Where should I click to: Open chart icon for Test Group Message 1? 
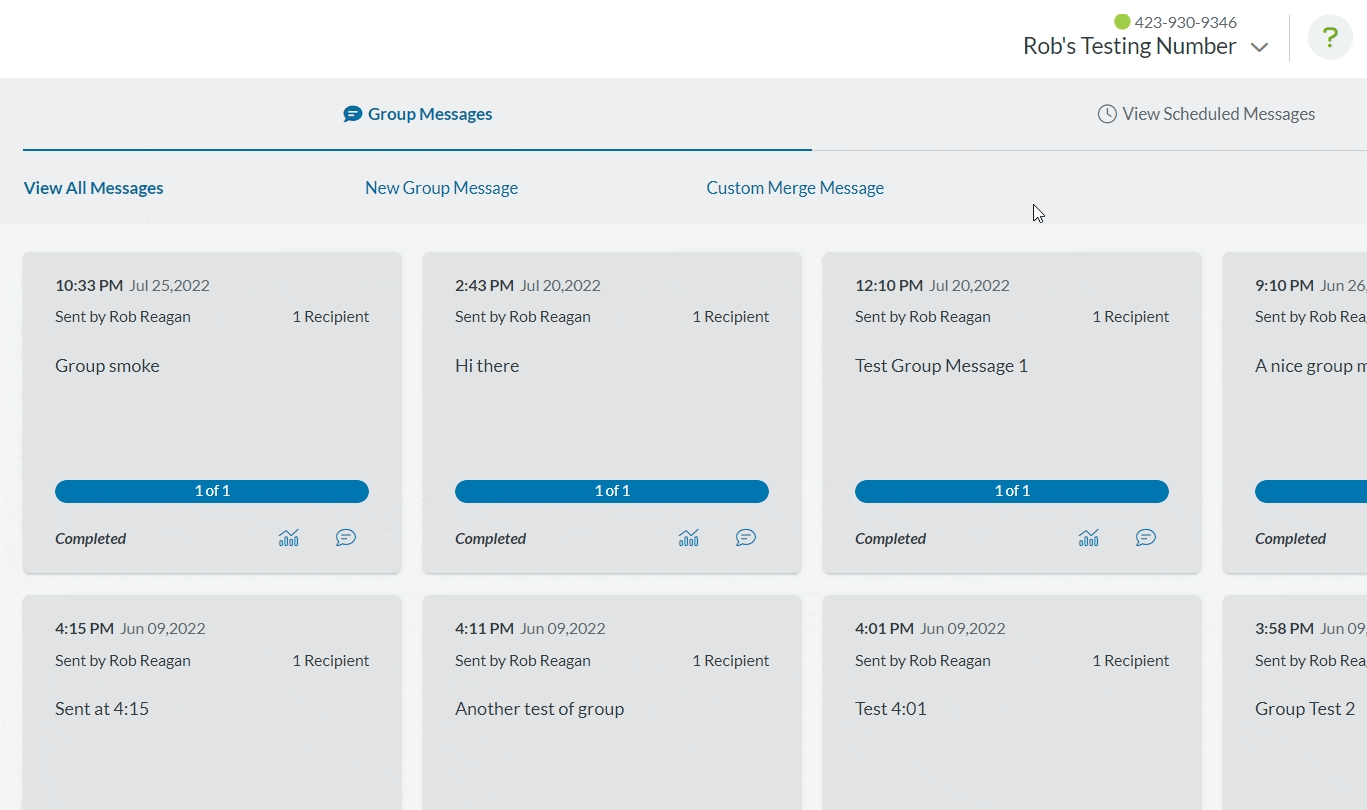1089,538
